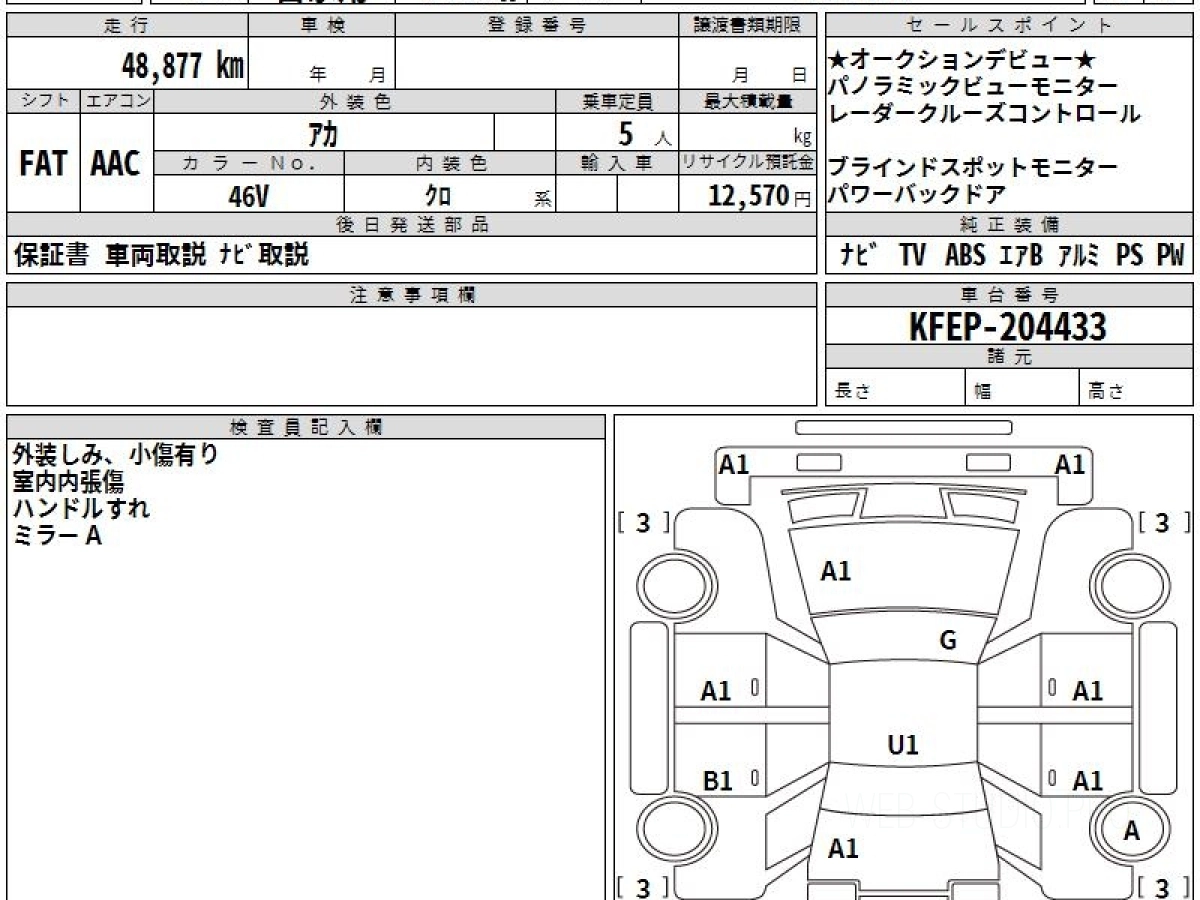Screen dimensions: 1200x900
Task: Click the 車検 header cell
Action: [x=322, y=26]
